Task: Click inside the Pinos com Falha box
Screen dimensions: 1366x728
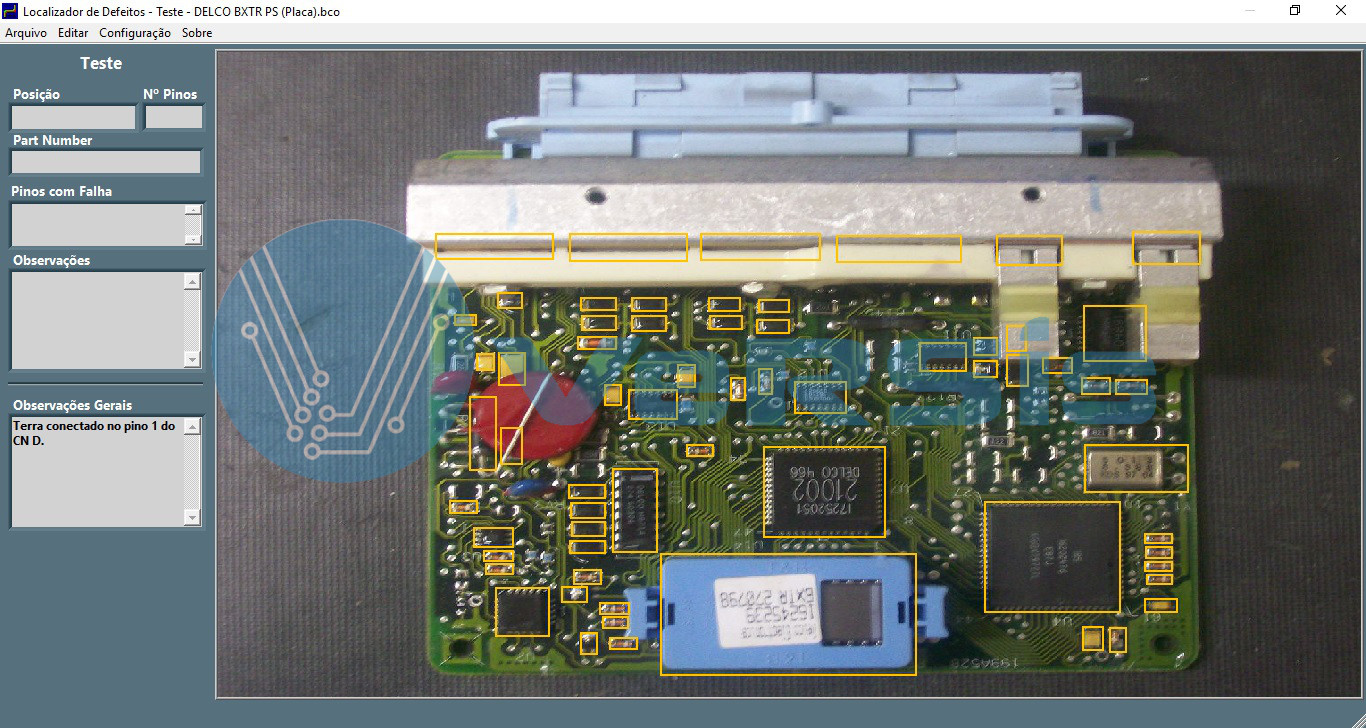Action: click(97, 225)
